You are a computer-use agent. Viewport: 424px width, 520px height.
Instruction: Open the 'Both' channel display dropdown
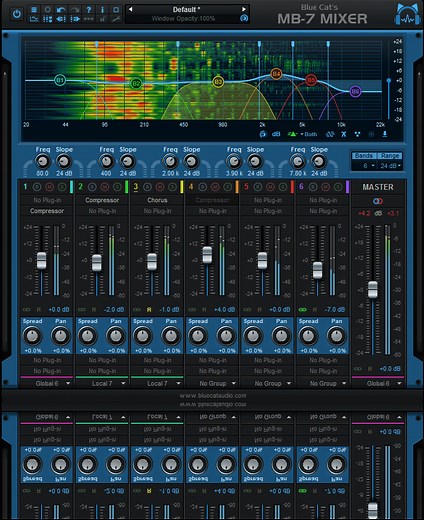coord(309,134)
